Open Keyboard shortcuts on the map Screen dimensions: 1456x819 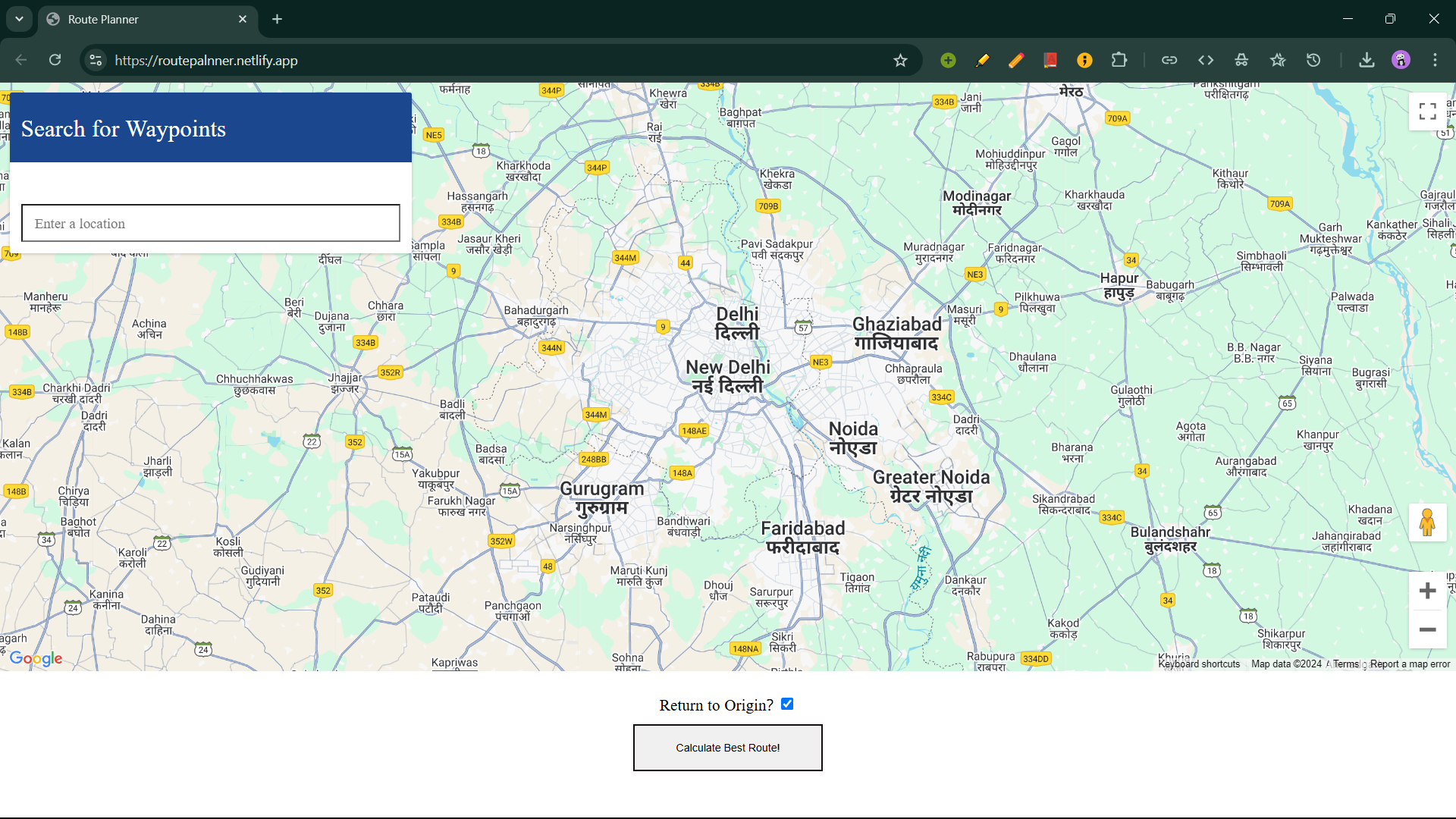point(1199,664)
